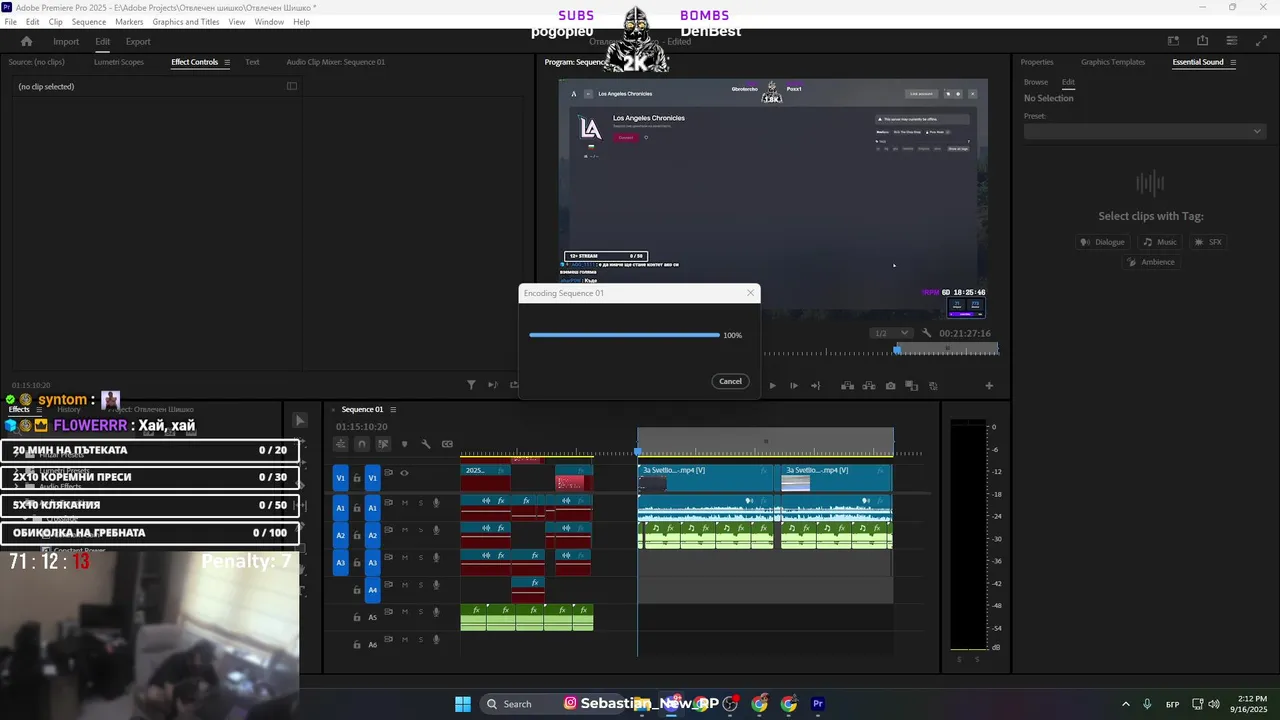Open the Sequence 01 timeline panel menu
The image size is (1280, 720).
(x=393, y=409)
